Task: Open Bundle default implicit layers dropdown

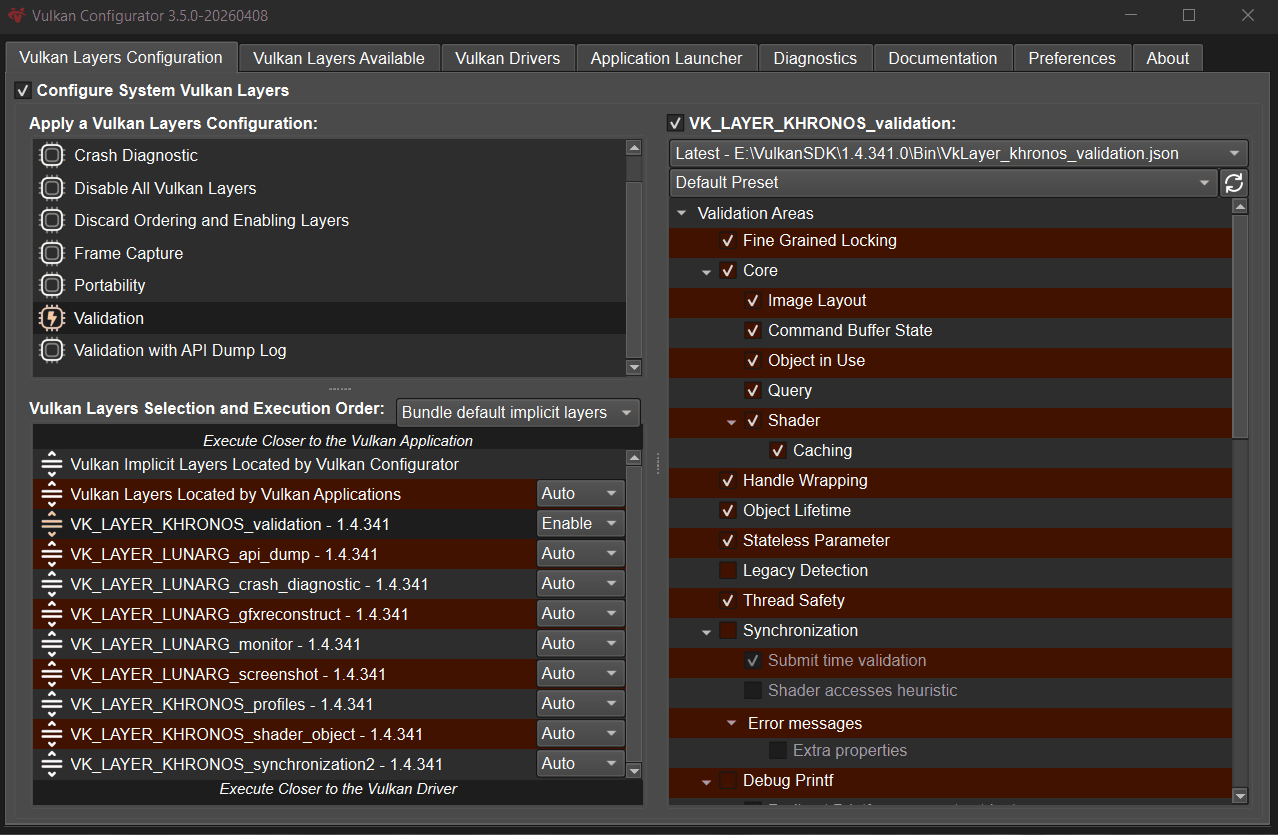Action: tap(518, 413)
